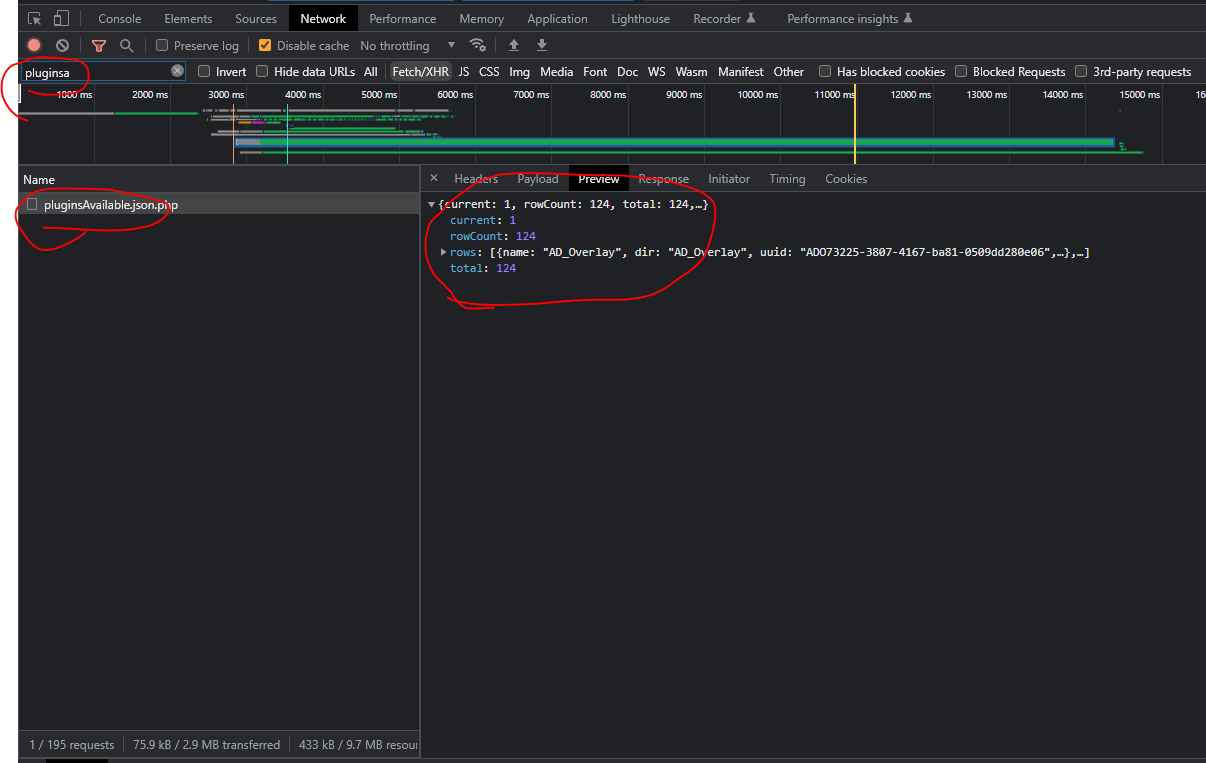The width and height of the screenshot is (1206, 763).
Task: Filter requests by JS type
Action: (463, 71)
